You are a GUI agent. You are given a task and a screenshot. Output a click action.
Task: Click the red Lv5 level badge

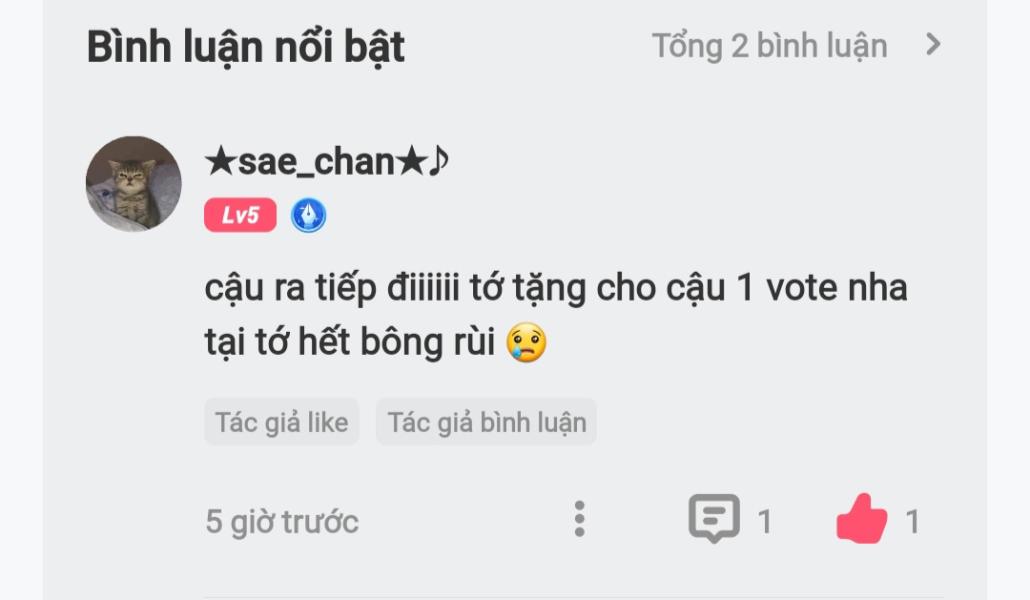pyautogui.click(x=240, y=216)
